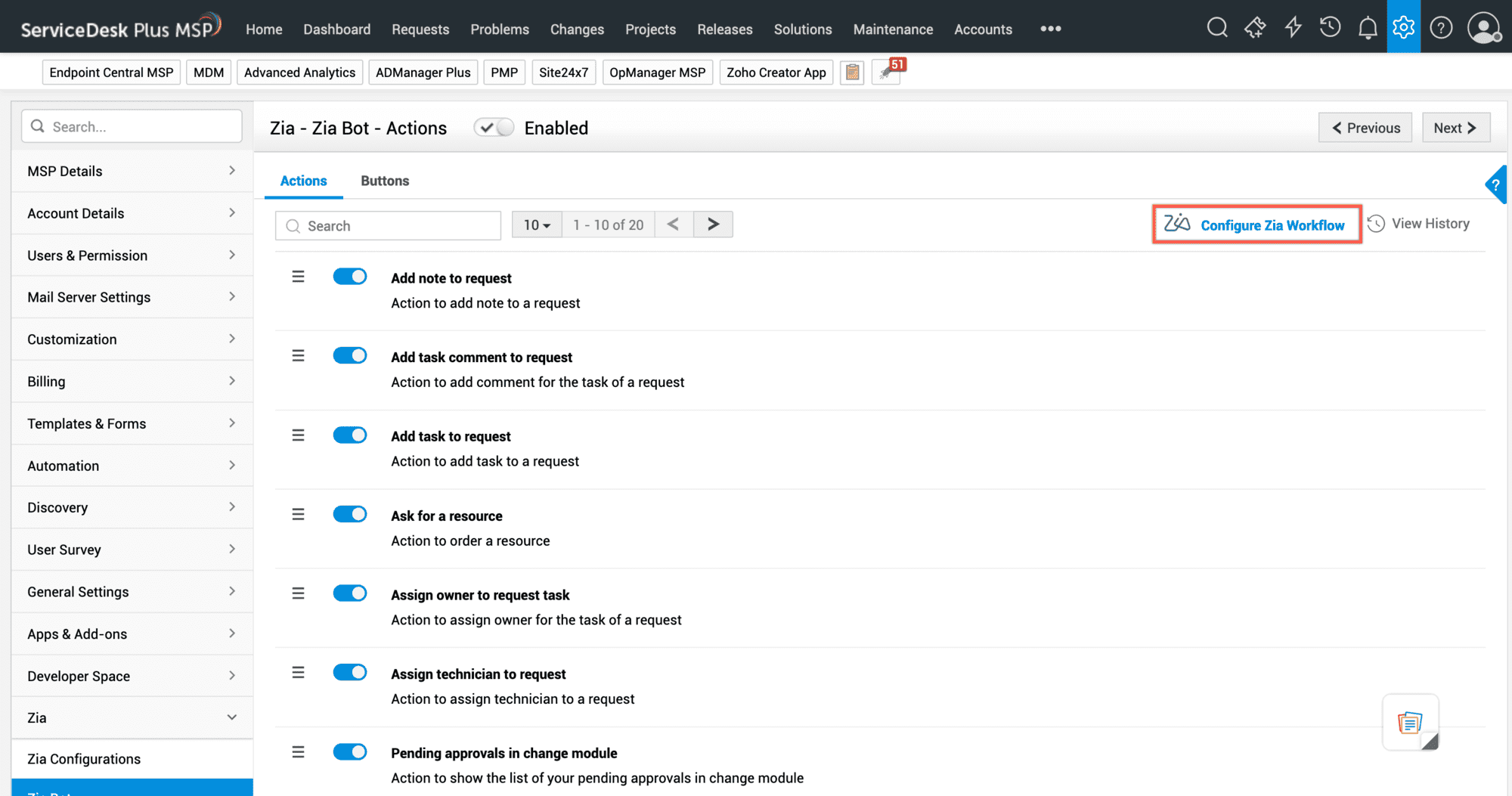This screenshot has width=1512, height=796.
Task: Open the page size dropdown showing 10
Action: pos(536,225)
